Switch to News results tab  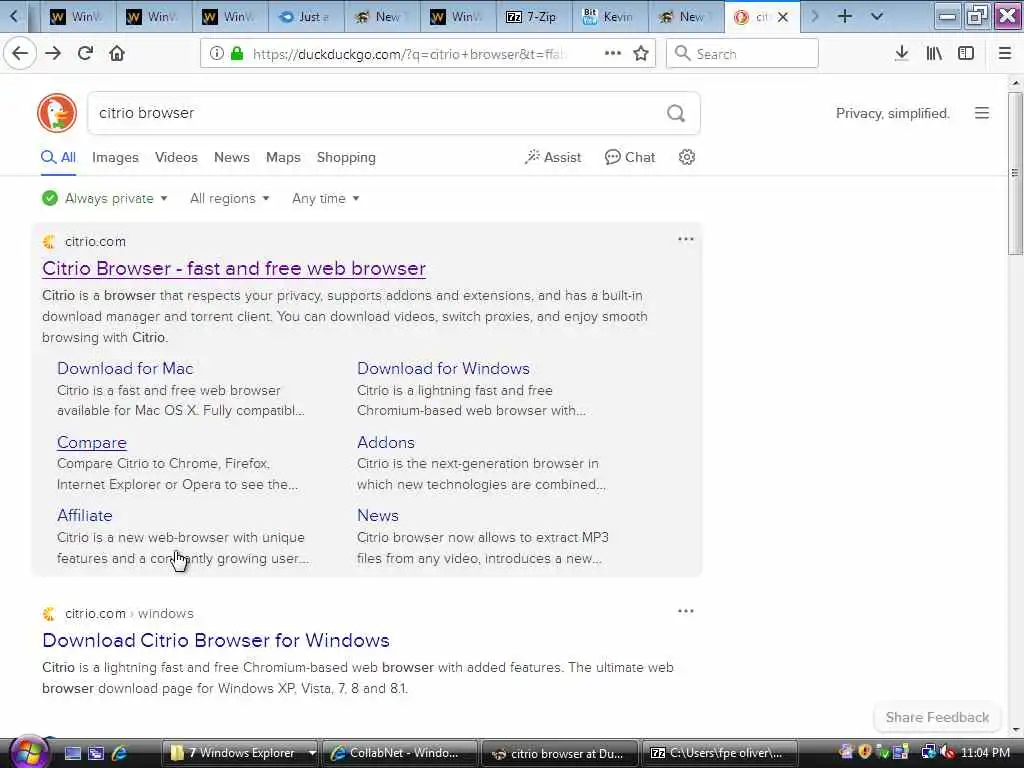click(232, 157)
